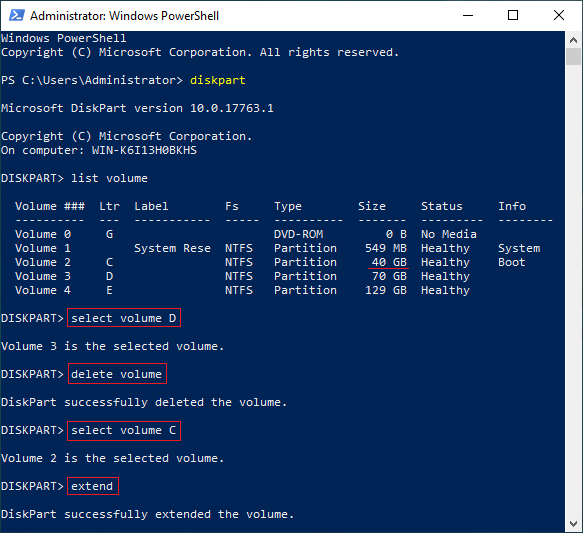
Task: Click the 'delete volume' command
Action: (117, 374)
